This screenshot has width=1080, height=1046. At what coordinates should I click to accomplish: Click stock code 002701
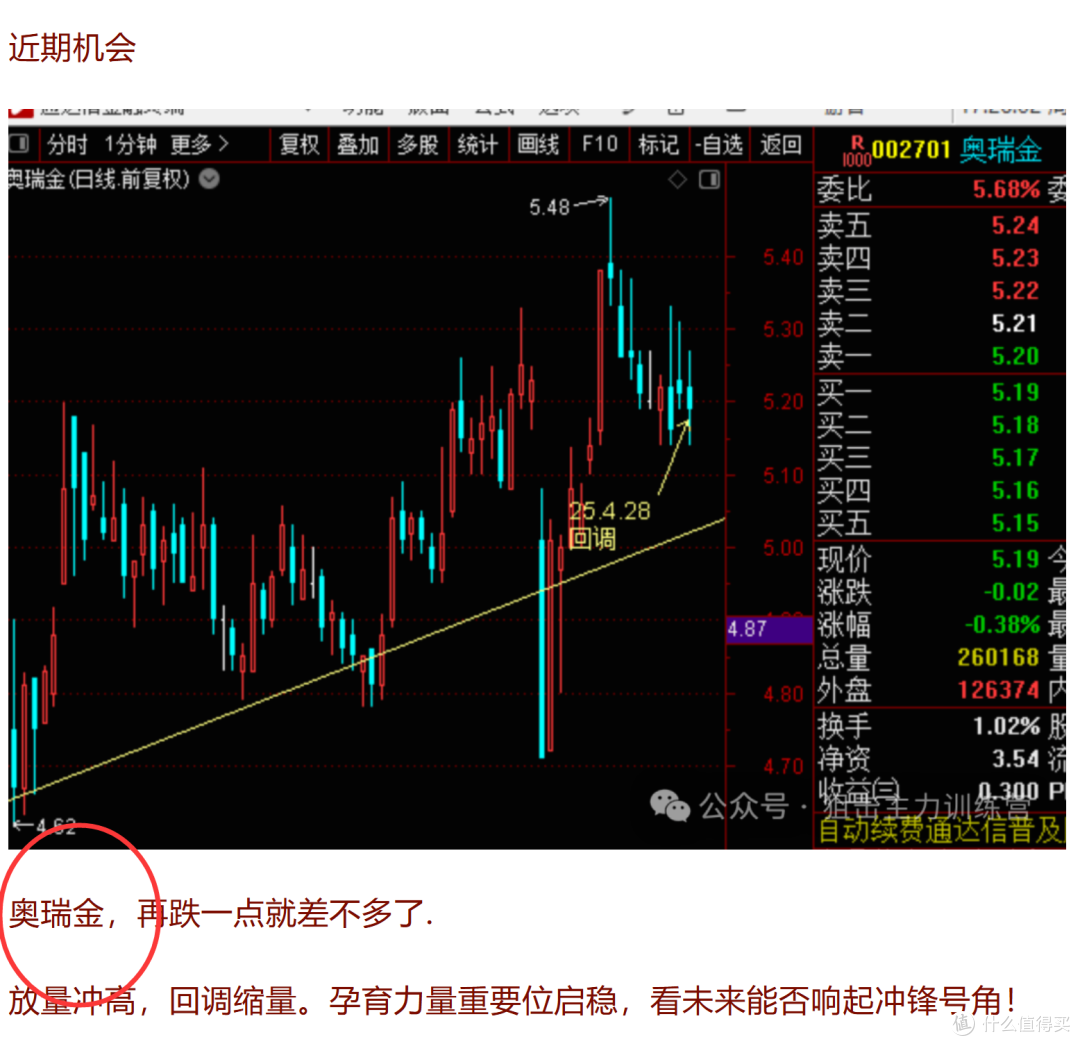[x=911, y=149]
